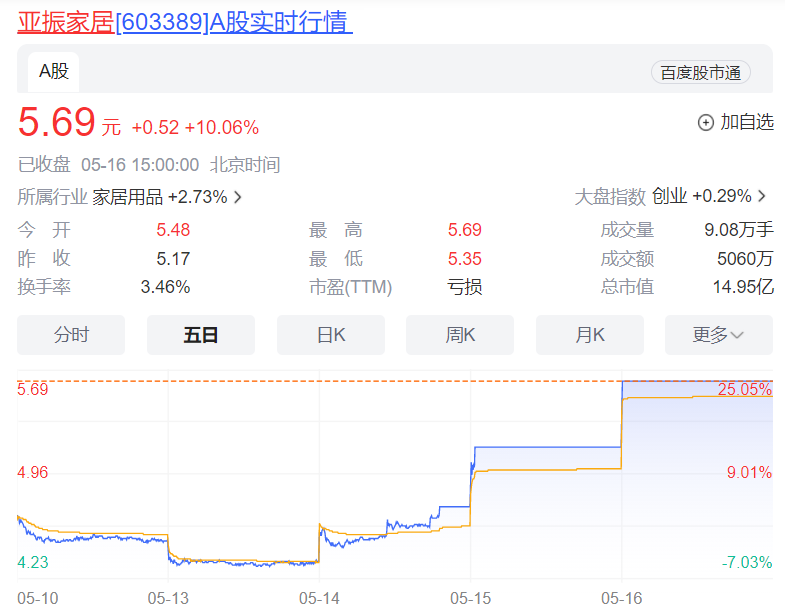
Task: Click the 成交额 value 5060万
Action: tap(745, 259)
